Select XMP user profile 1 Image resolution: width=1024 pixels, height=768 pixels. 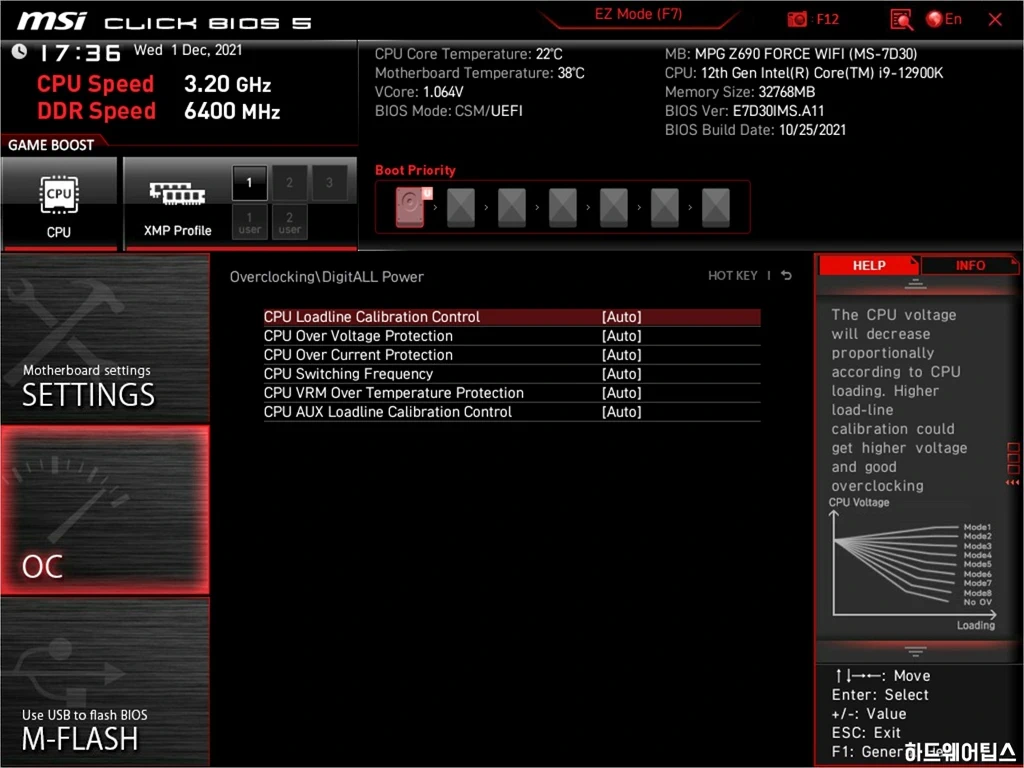[x=249, y=222]
